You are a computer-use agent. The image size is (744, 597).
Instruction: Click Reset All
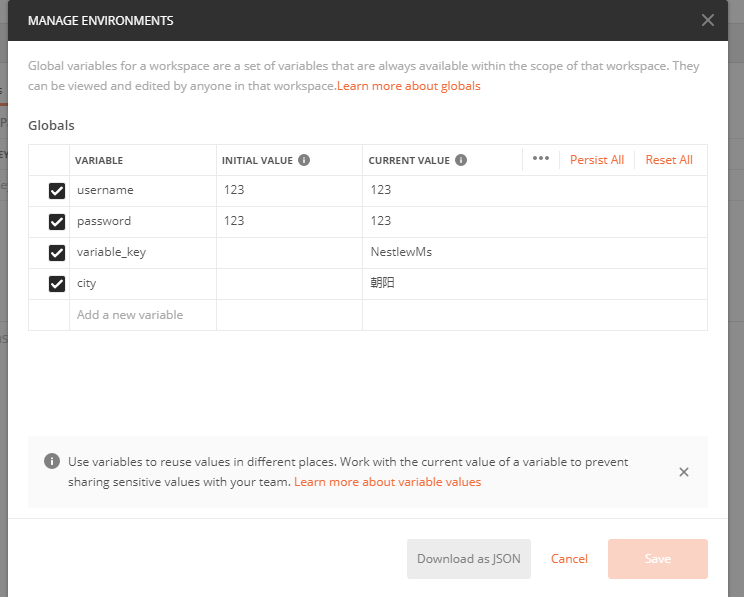(669, 160)
